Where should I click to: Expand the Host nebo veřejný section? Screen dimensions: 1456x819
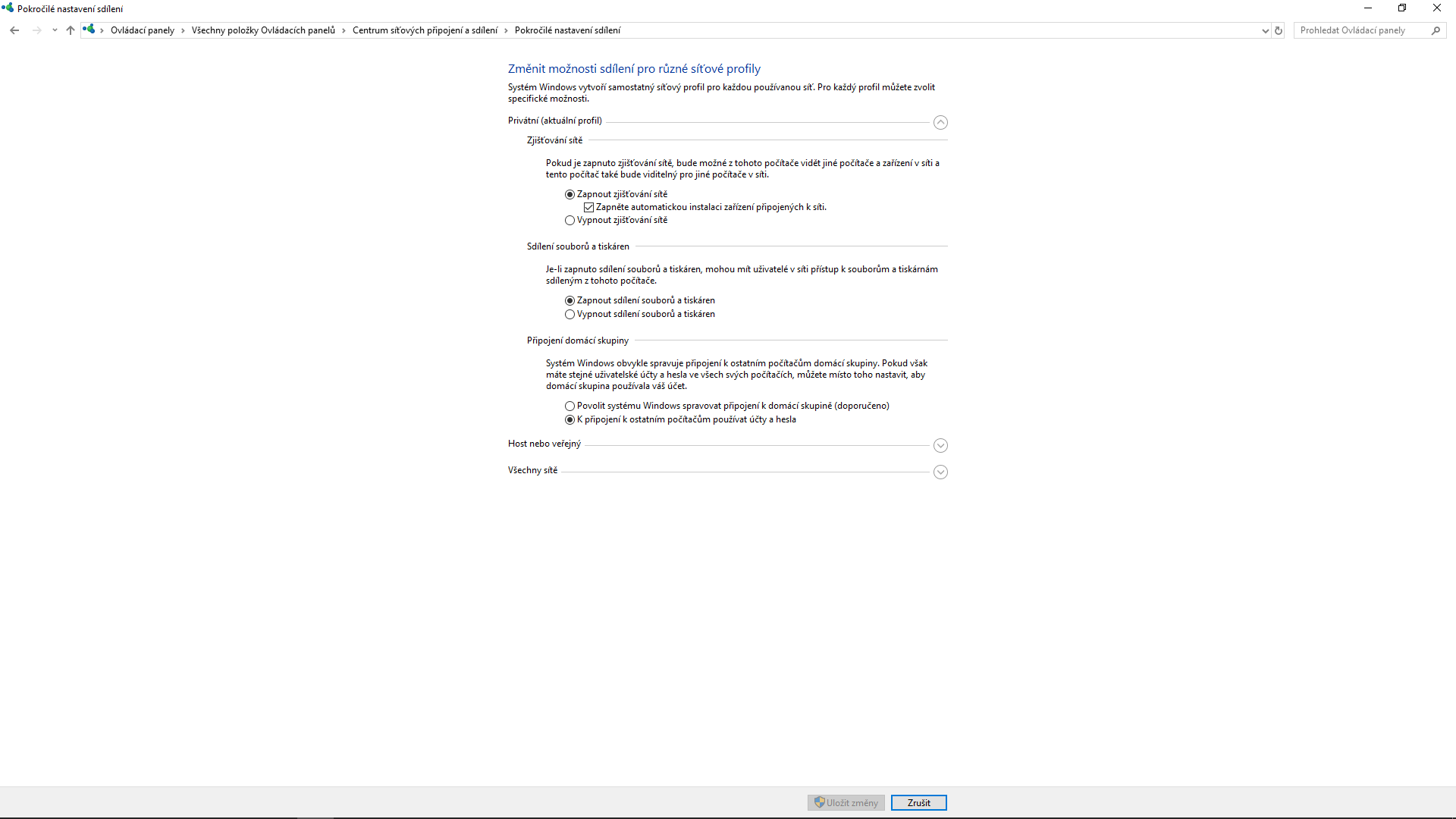pos(940,445)
